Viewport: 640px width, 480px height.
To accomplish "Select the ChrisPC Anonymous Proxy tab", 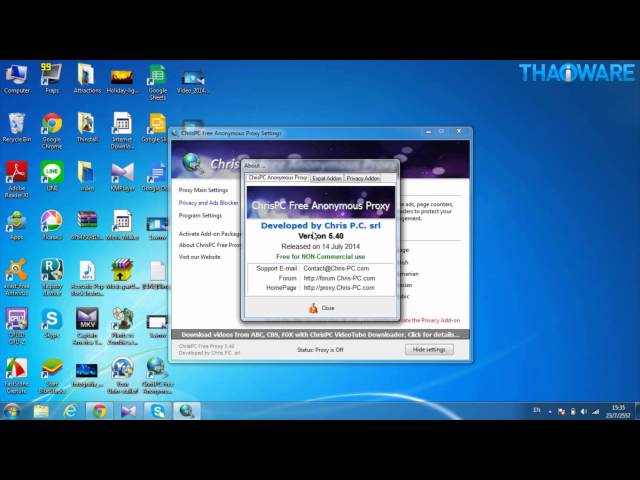I will pos(278,178).
